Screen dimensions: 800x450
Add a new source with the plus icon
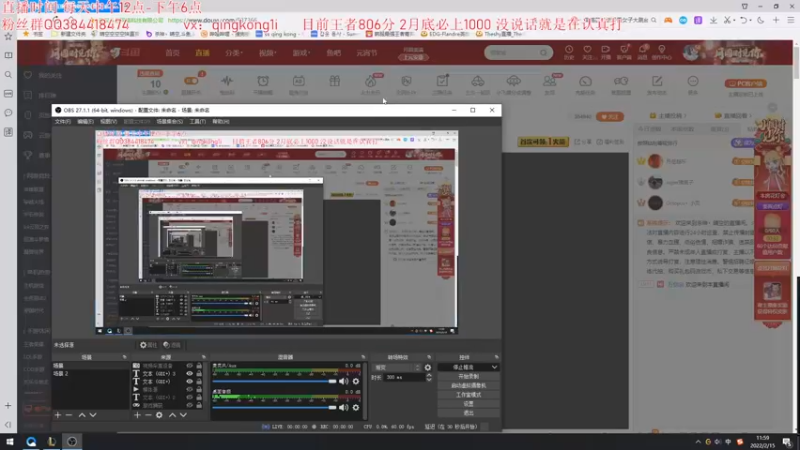(137, 415)
